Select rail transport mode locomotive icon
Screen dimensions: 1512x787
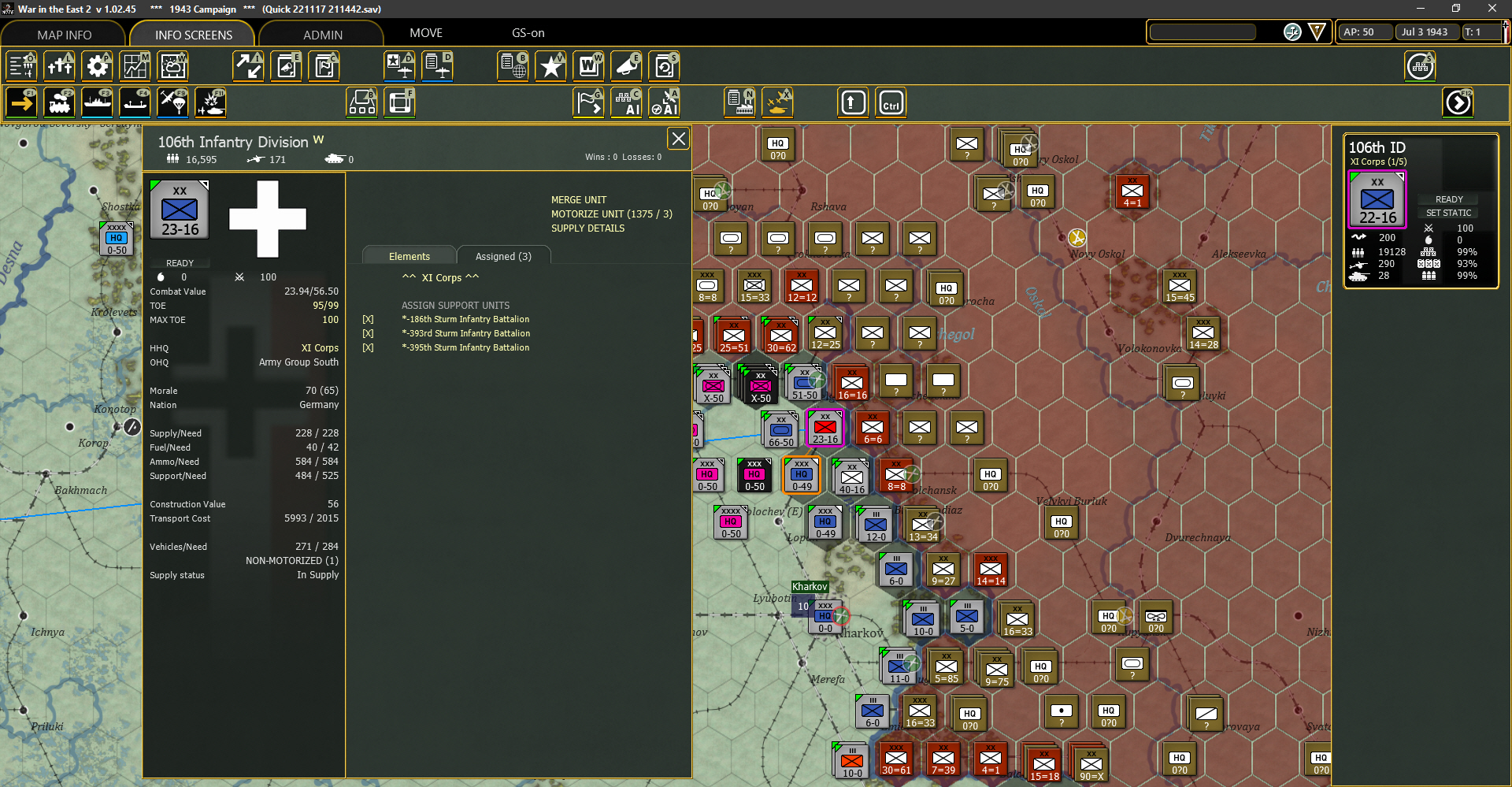click(60, 102)
